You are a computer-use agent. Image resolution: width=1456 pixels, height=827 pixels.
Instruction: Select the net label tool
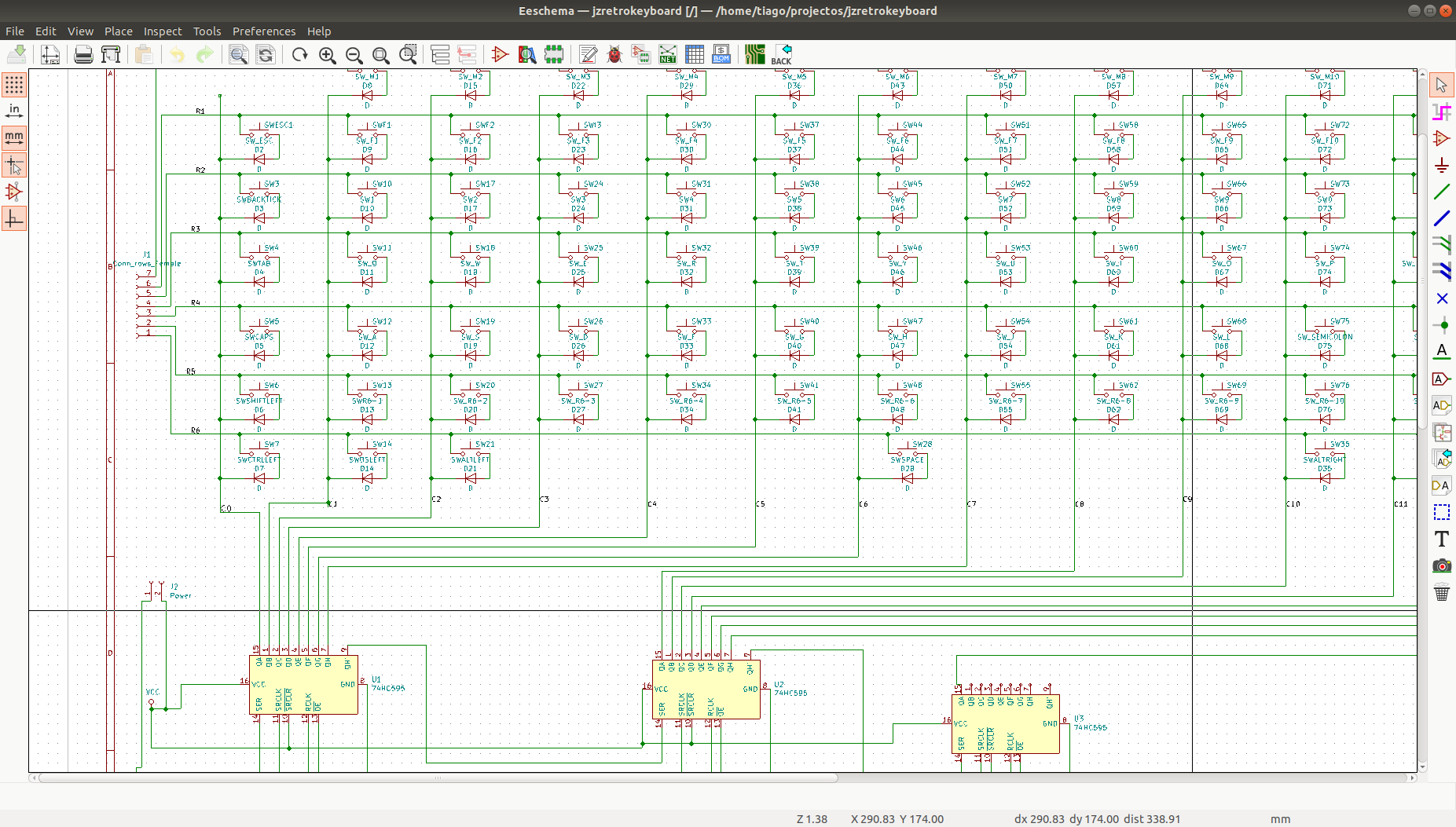[1443, 351]
